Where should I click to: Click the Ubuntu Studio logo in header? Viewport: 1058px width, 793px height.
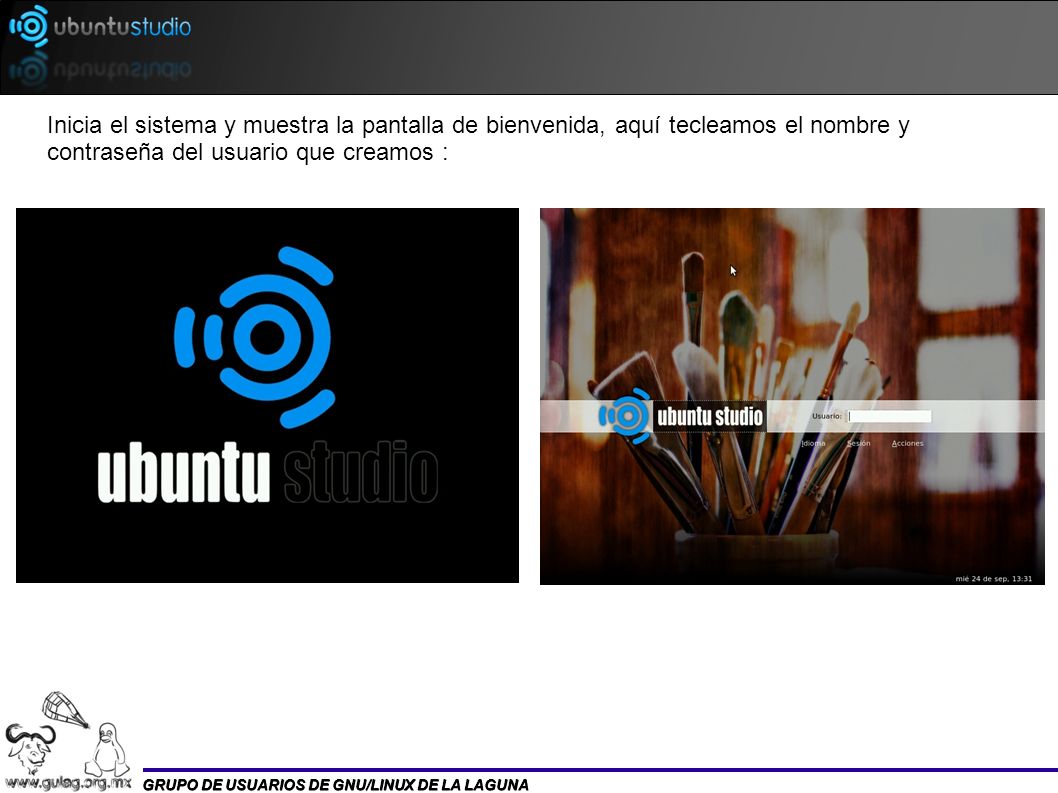(x=100, y=26)
